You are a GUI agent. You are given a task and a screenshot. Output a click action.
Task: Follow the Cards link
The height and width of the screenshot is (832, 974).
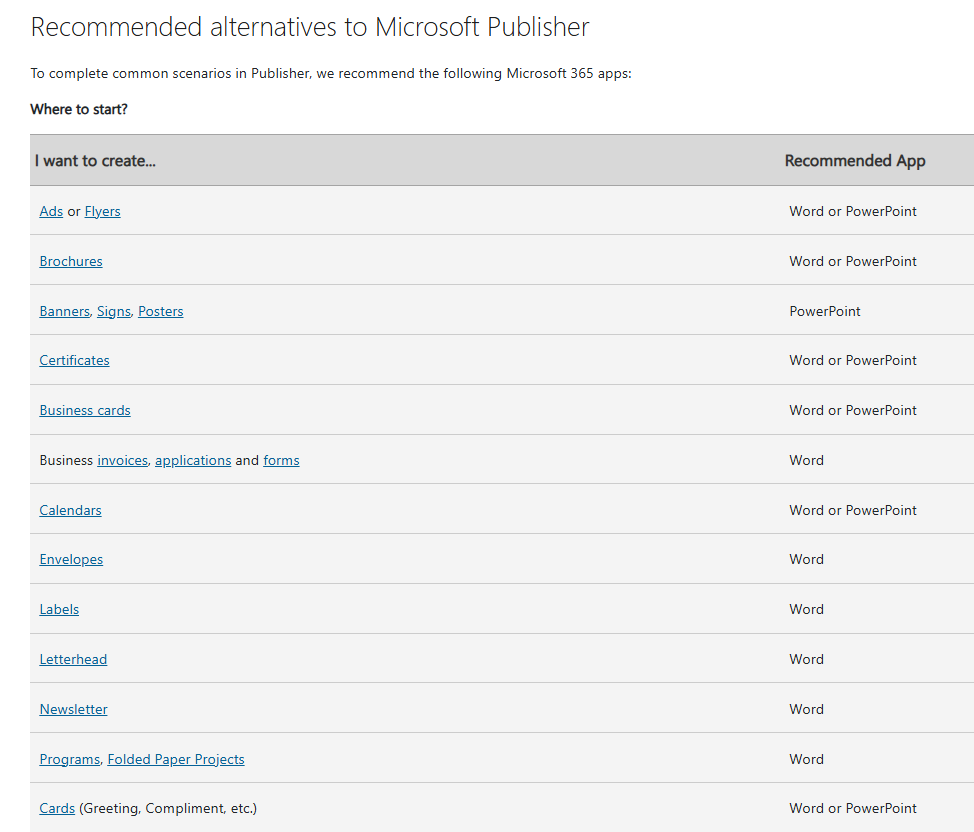click(57, 808)
